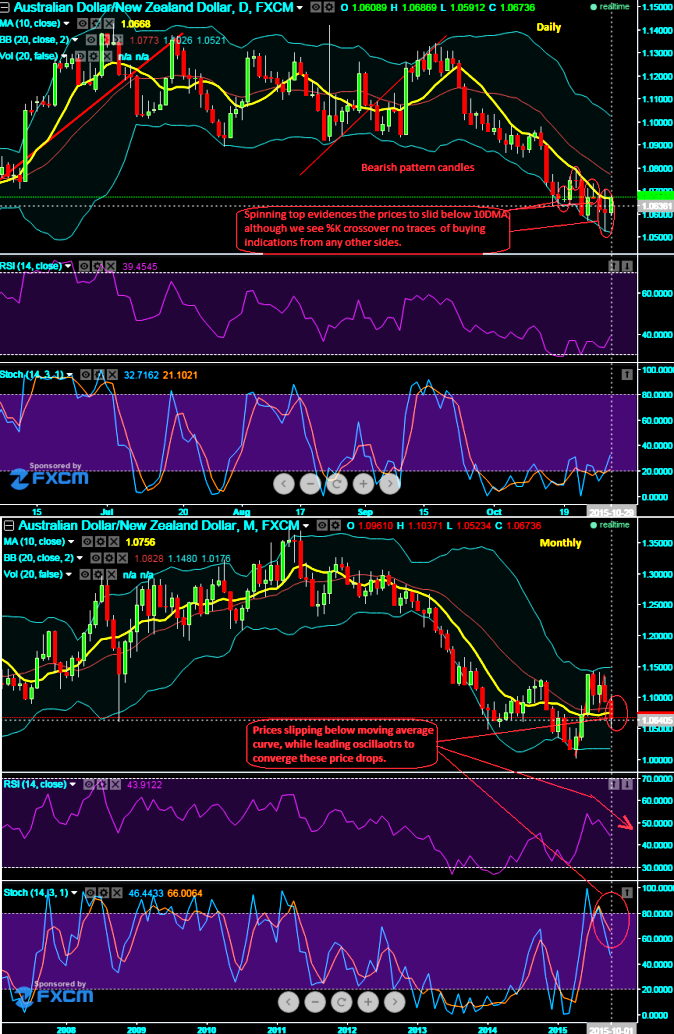Move the Monthly Stoch pane up
The height and width of the screenshot is (1034, 674).
(627, 892)
